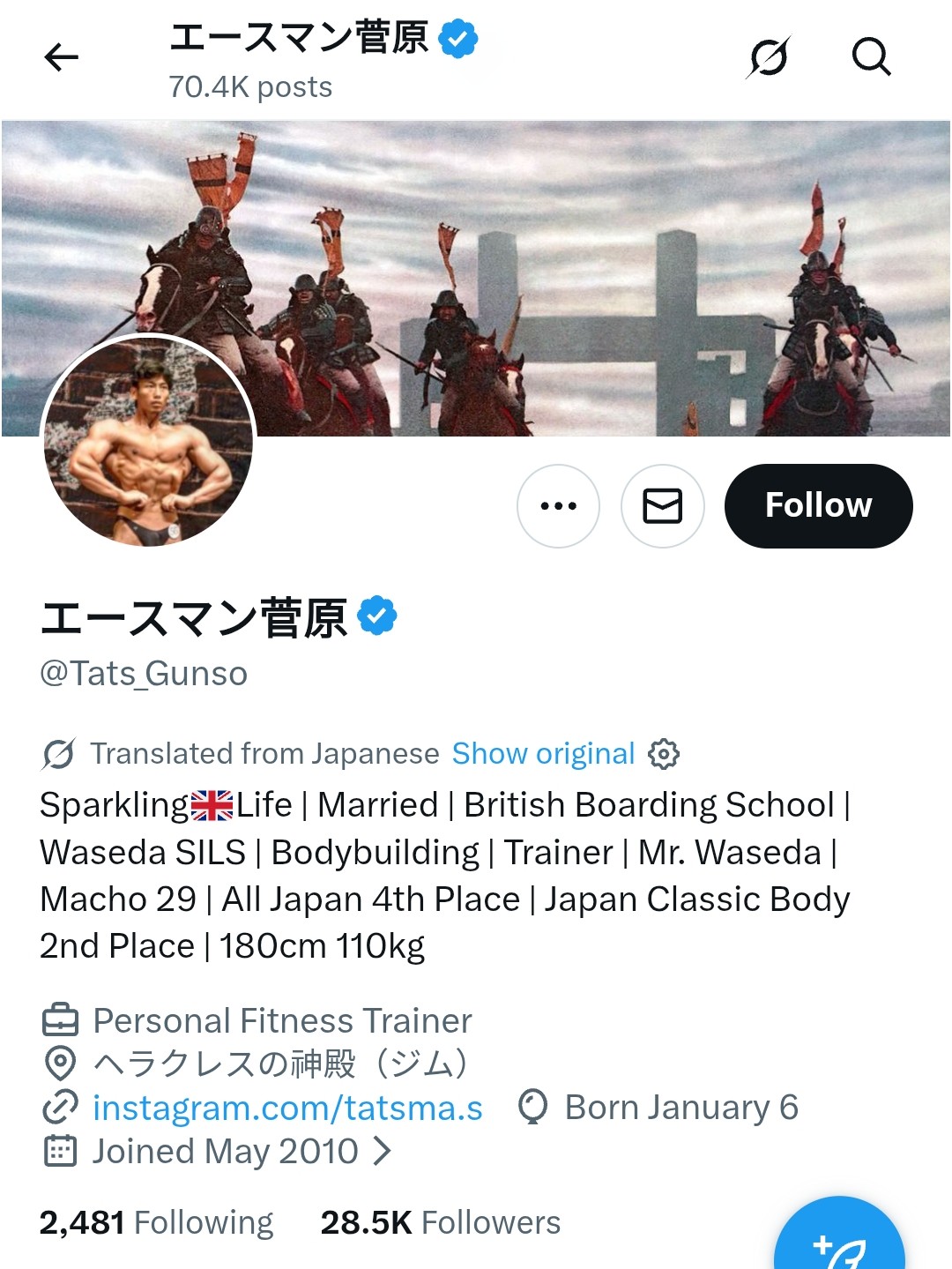The height and width of the screenshot is (1269, 952).
Task: Open search with the magnifier icon
Action: click(x=871, y=57)
